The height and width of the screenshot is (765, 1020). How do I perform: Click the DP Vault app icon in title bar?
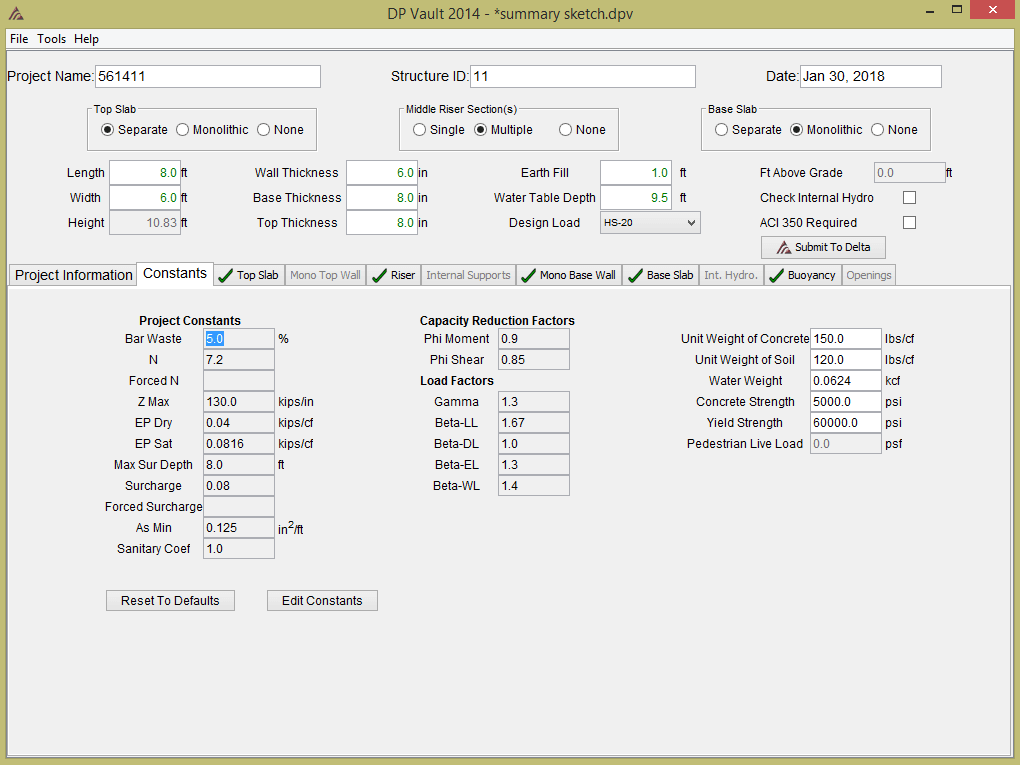[x=16, y=14]
